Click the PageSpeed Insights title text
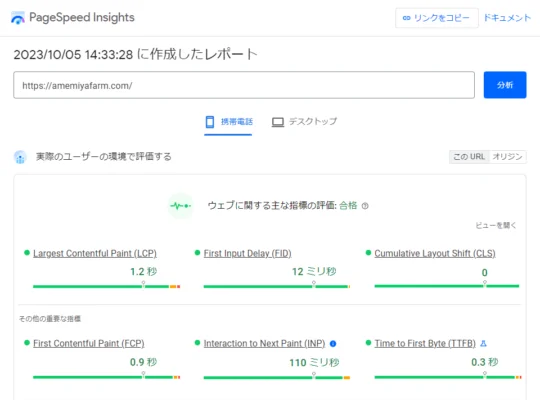The height and width of the screenshot is (400, 540). click(x=82, y=17)
